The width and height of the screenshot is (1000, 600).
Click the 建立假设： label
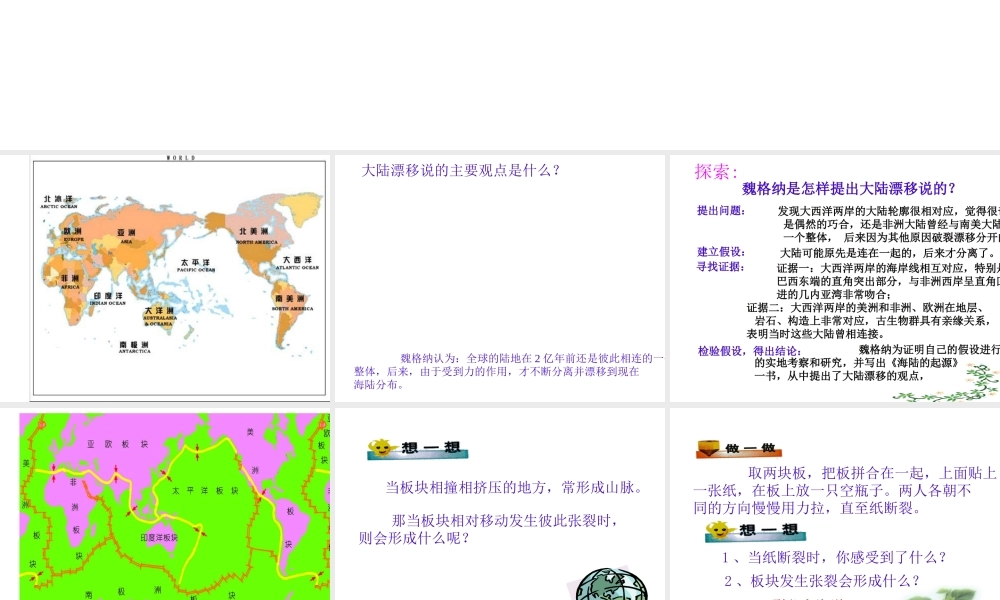tap(721, 252)
